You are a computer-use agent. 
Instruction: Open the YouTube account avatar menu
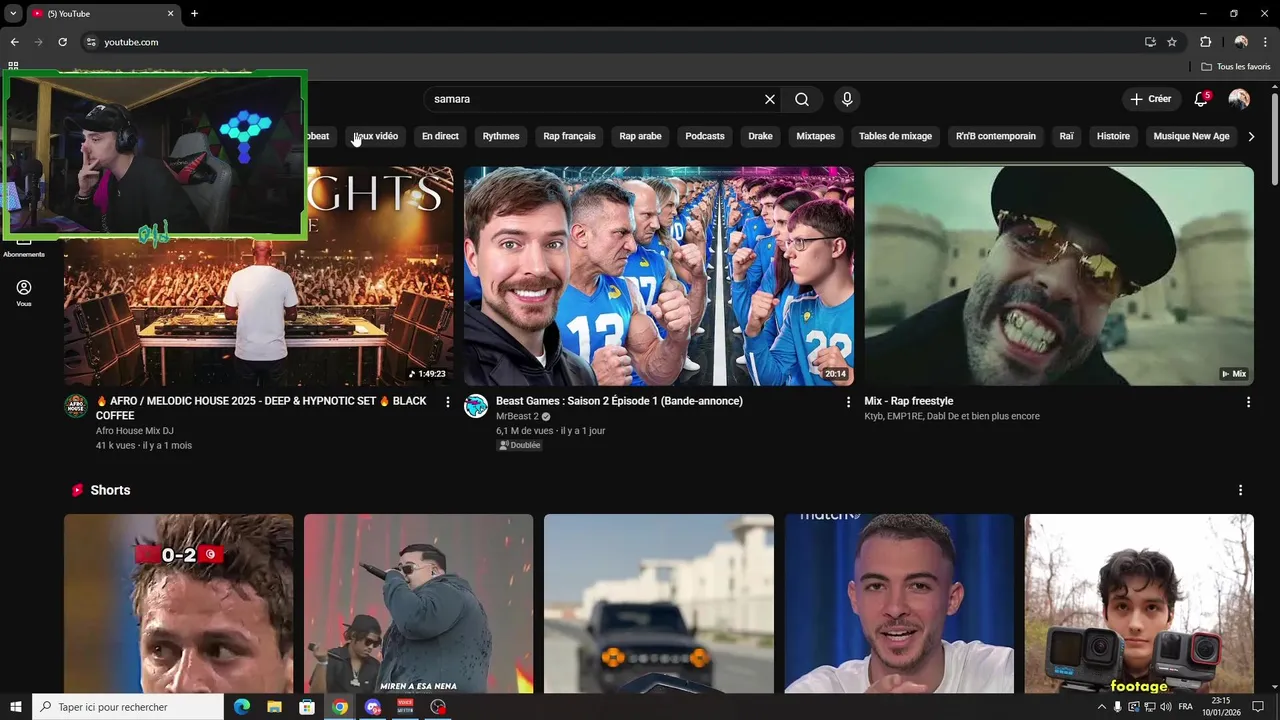click(x=1239, y=99)
